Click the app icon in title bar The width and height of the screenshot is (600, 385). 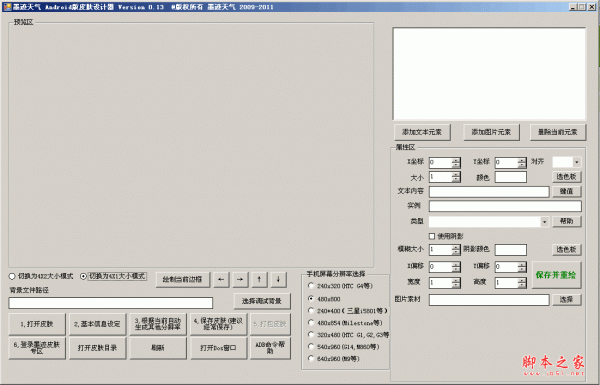coord(7,7)
